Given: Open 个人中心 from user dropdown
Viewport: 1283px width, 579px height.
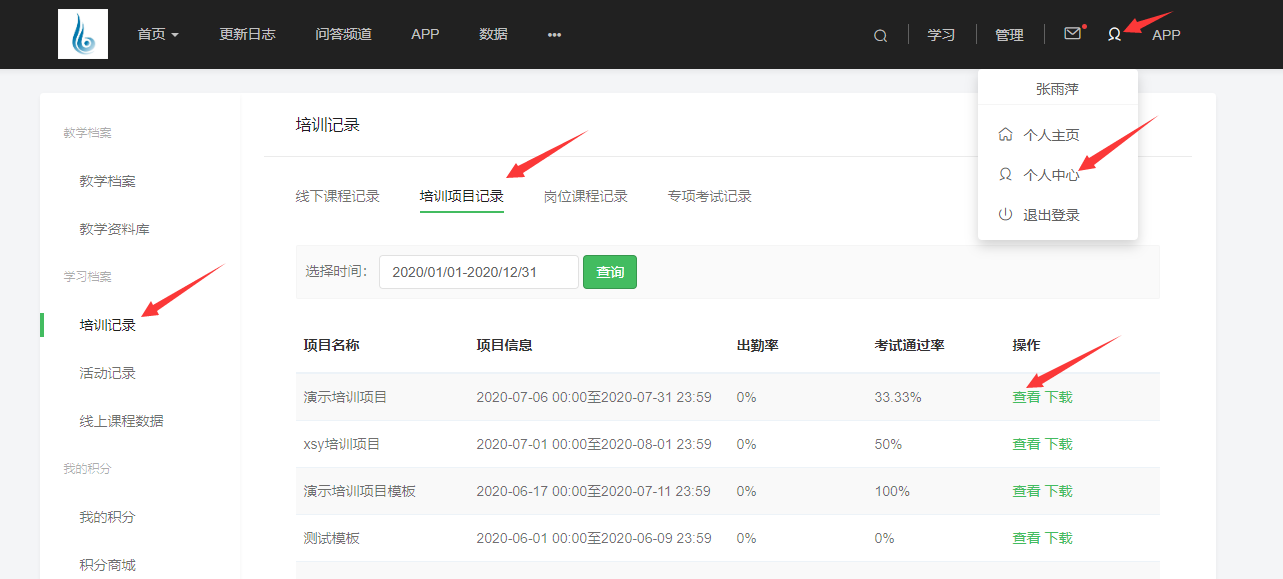Looking at the screenshot, I should 1051,175.
